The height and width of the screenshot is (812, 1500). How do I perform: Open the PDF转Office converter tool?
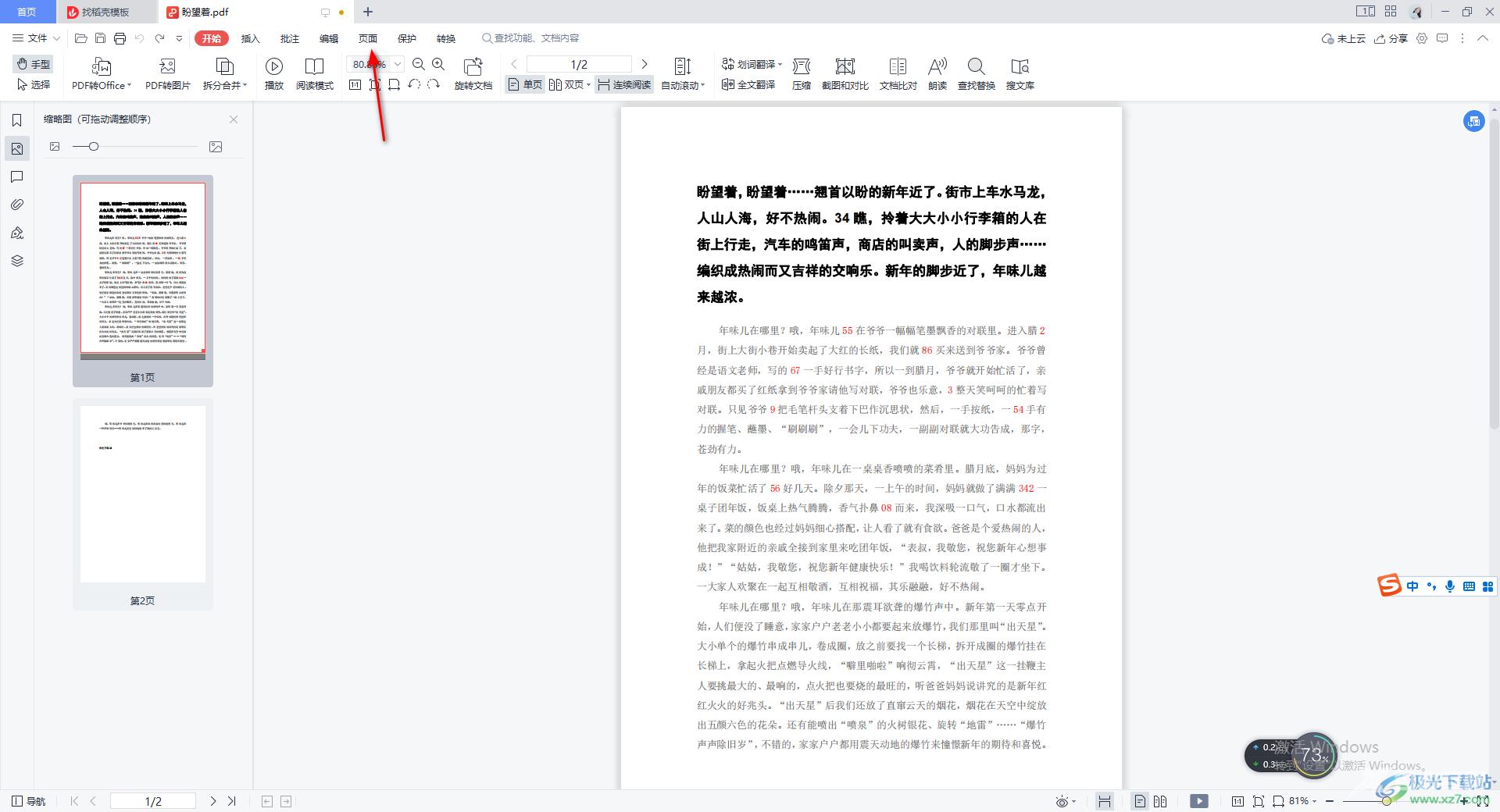102,74
